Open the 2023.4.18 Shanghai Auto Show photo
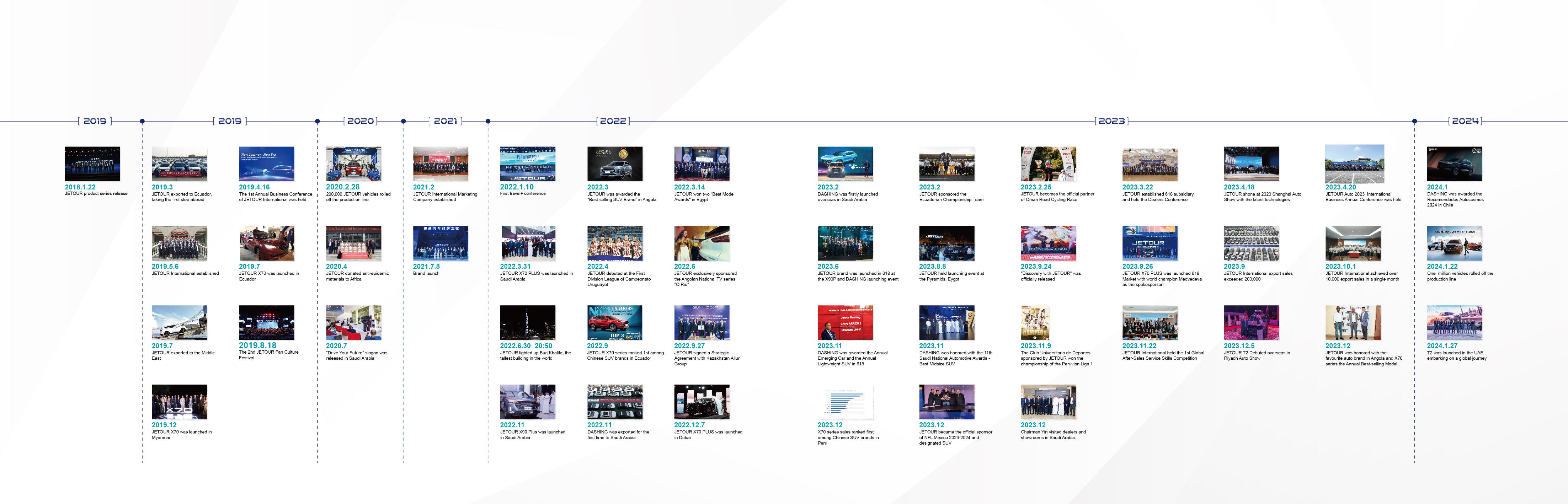 (x=1252, y=164)
